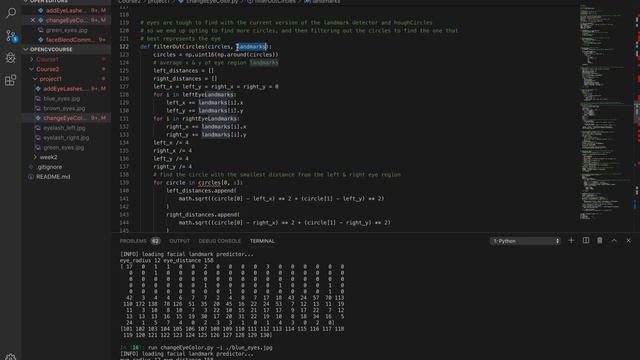640x360 pixels.
Task: Kill terminal with trash icon
Action: tap(600, 240)
